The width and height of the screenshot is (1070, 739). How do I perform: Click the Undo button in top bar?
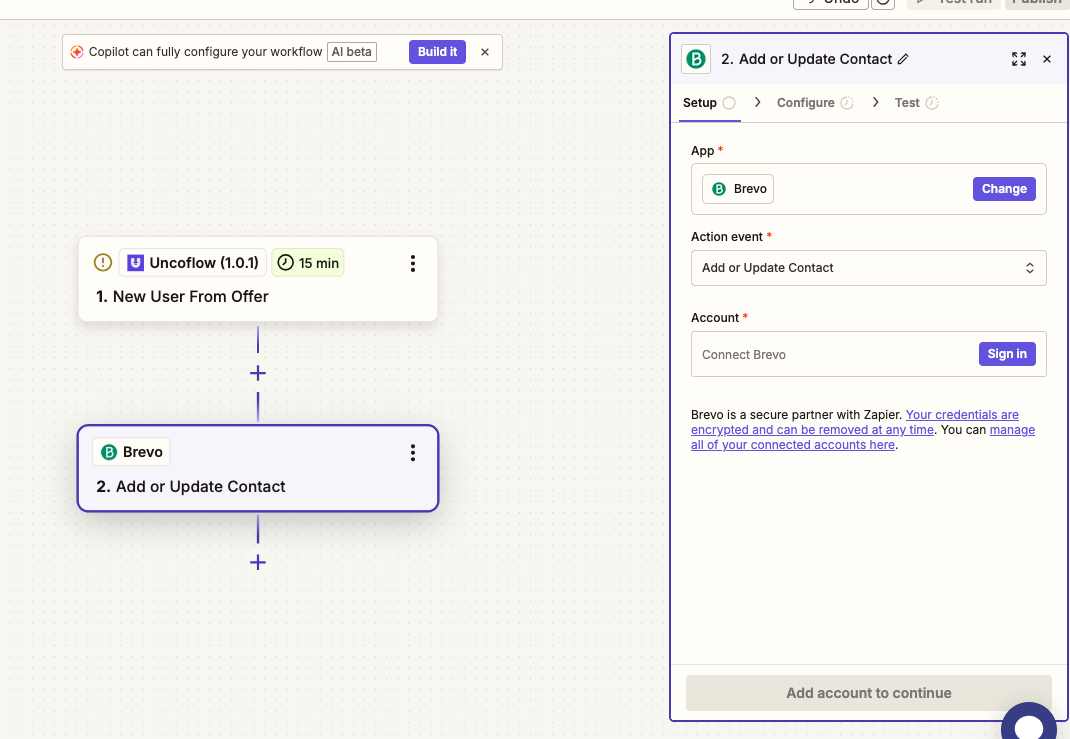click(x=830, y=3)
